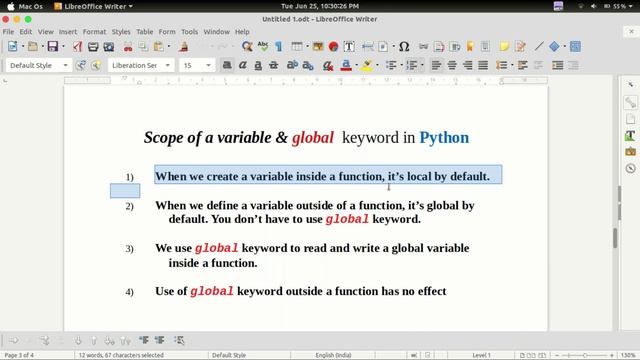Open the font size 15 dropdown
This screenshot has height=360, width=640.
tap(208, 65)
